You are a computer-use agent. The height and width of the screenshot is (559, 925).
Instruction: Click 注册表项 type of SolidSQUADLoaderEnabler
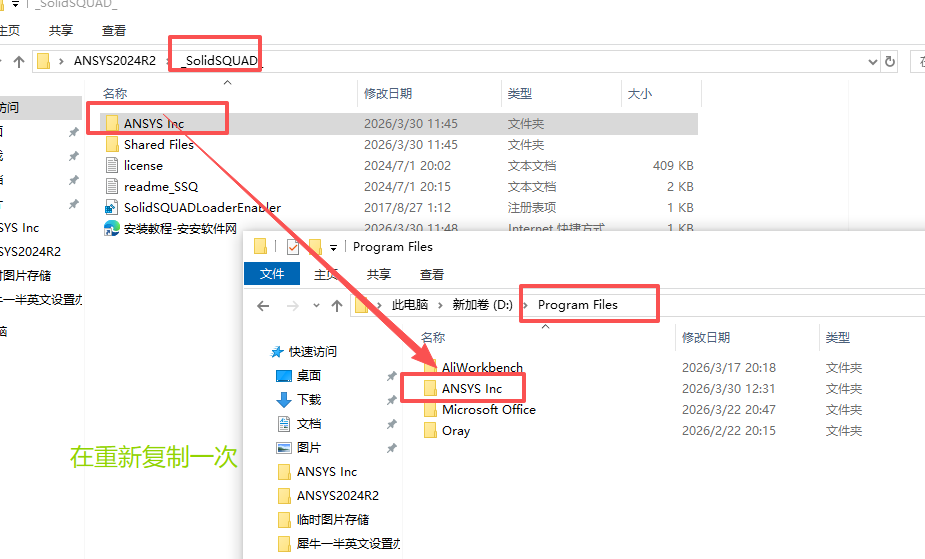click(532, 208)
